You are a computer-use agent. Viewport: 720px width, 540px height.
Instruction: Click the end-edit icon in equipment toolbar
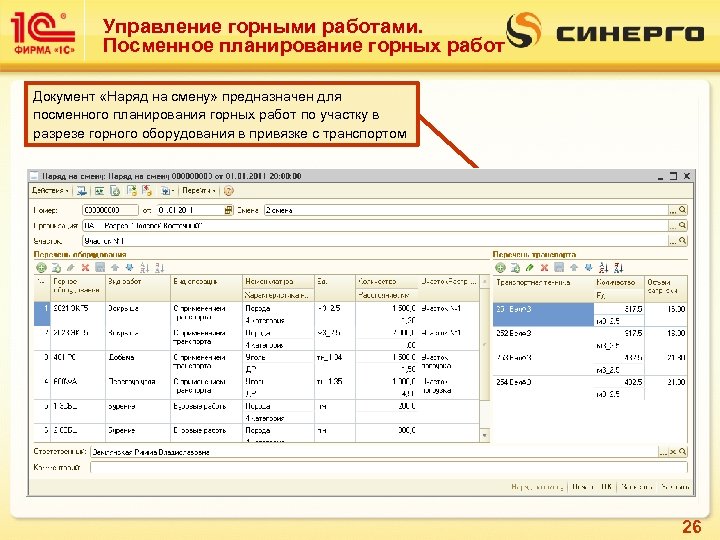pyautogui.click(x=100, y=268)
